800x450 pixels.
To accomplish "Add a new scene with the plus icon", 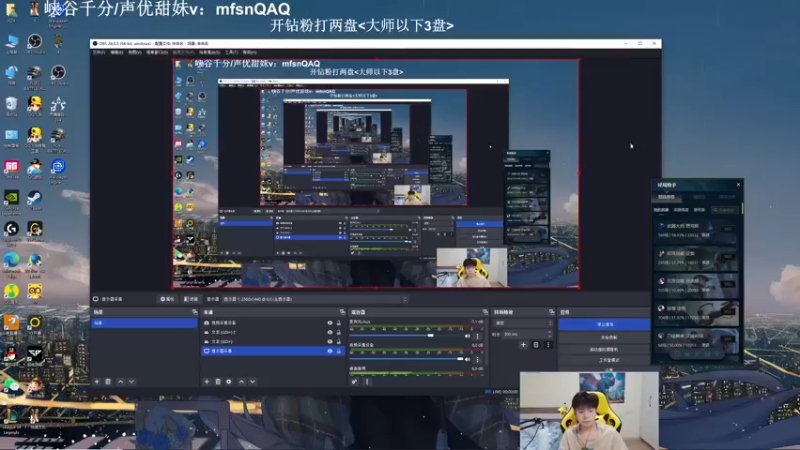I will tap(97, 382).
